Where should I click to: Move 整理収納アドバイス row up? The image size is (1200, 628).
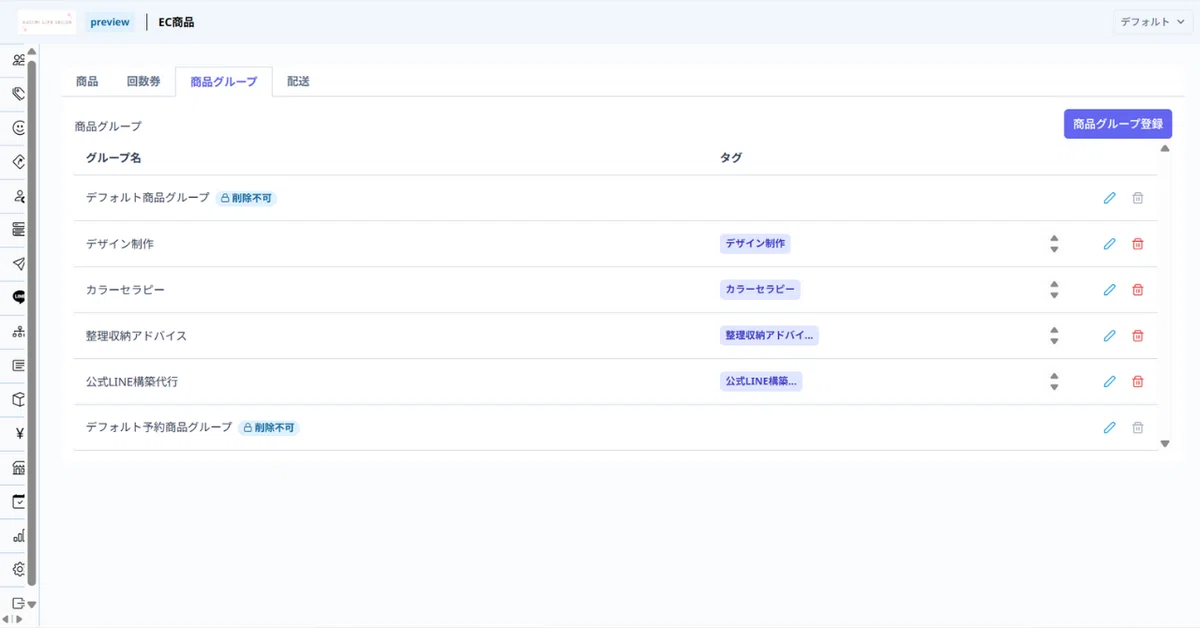(1054, 330)
